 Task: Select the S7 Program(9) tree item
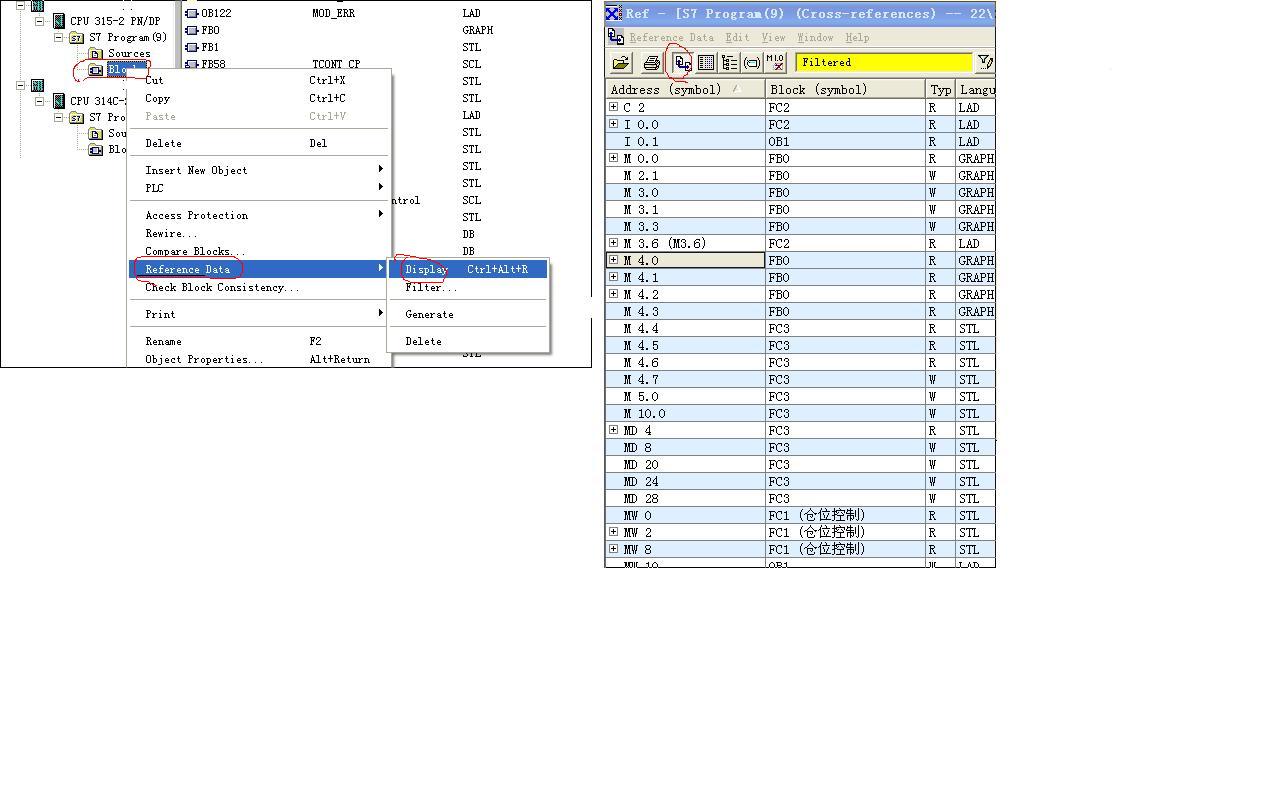[x=128, y=38]
